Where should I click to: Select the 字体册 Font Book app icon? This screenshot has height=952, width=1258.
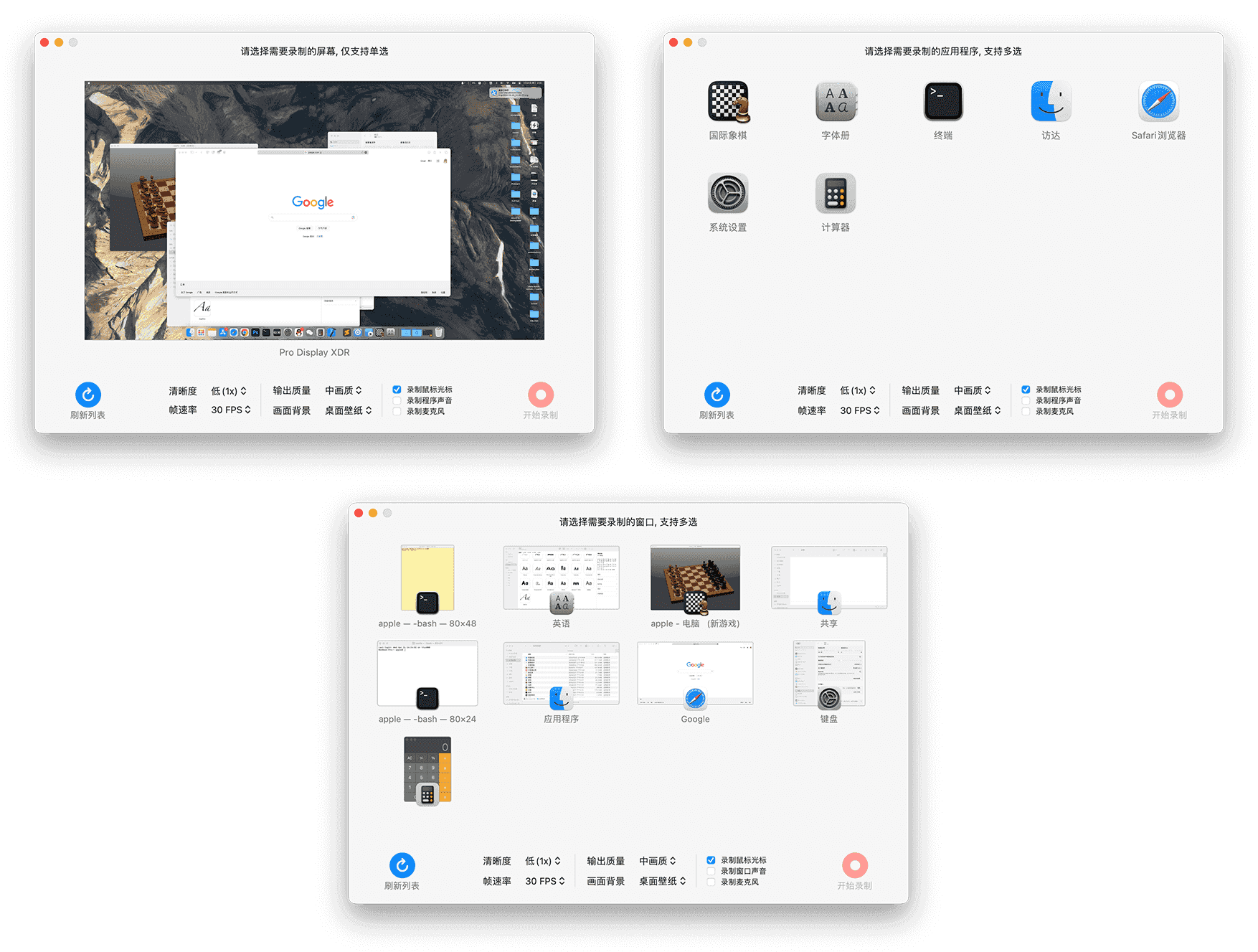[x=836, y=102]
